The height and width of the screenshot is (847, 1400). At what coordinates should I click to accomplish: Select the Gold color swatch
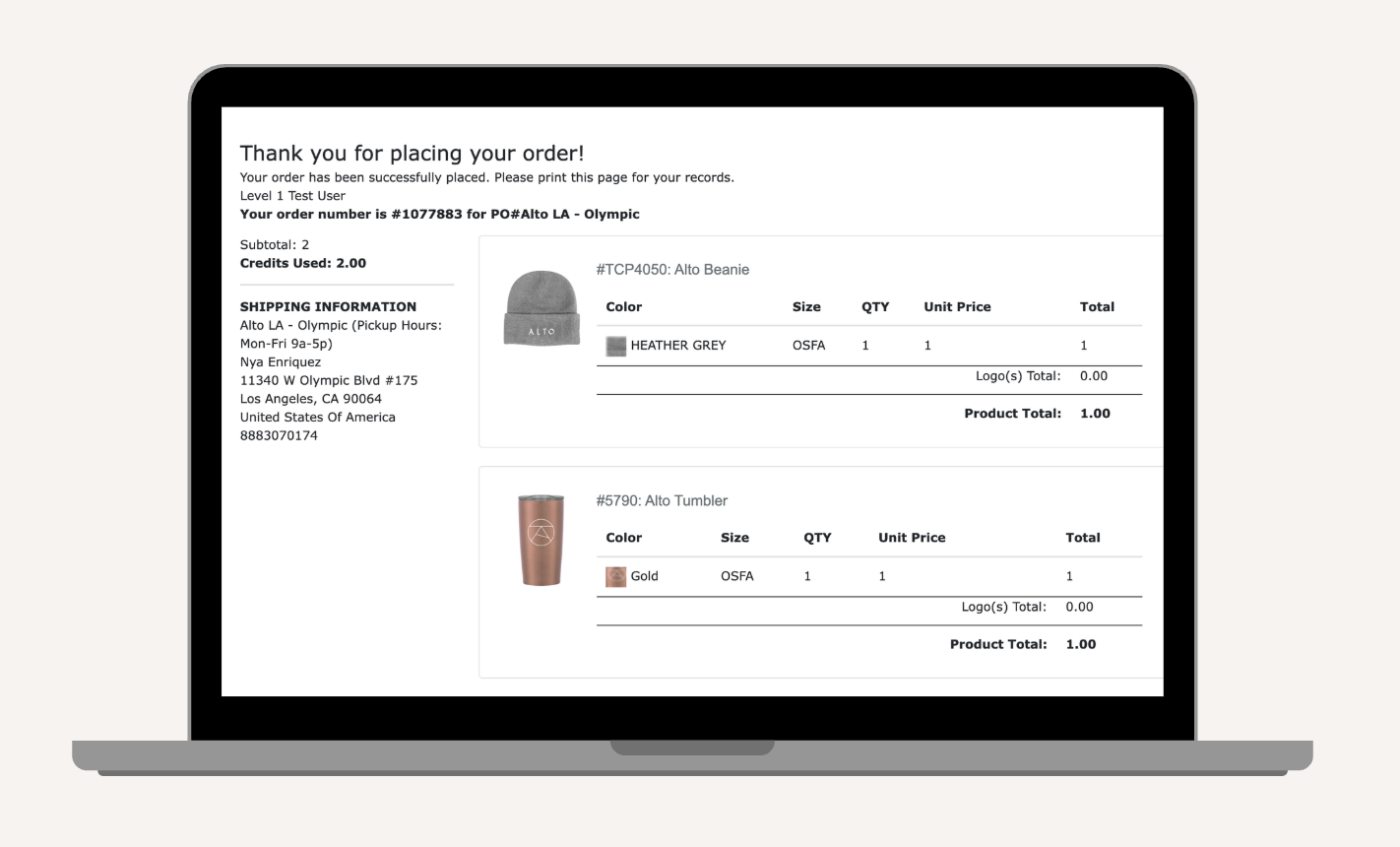(x=615, y=576)
